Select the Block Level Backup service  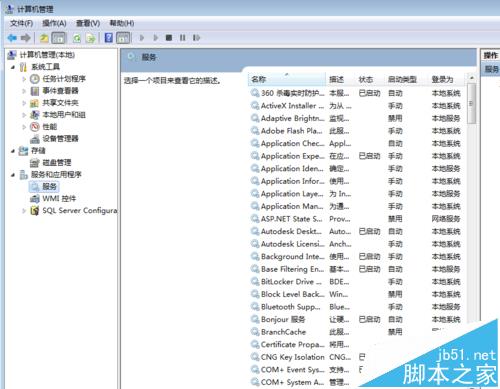coord(356,294)
